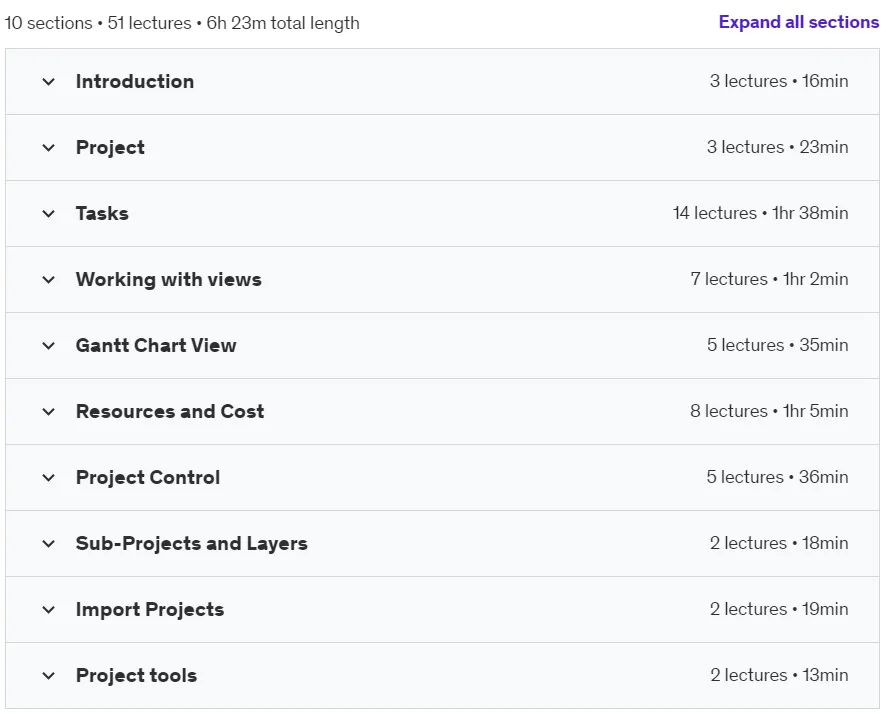Select the Resources and Cost heading
Screen dimensions: 884x714
(170, 411)
